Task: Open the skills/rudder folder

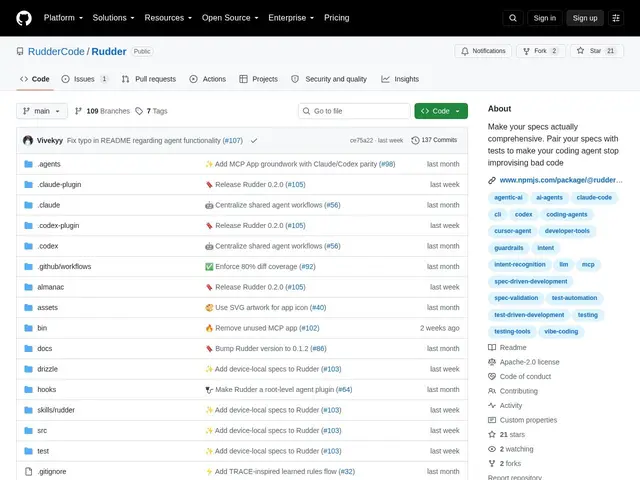Action: click(56, 410)
